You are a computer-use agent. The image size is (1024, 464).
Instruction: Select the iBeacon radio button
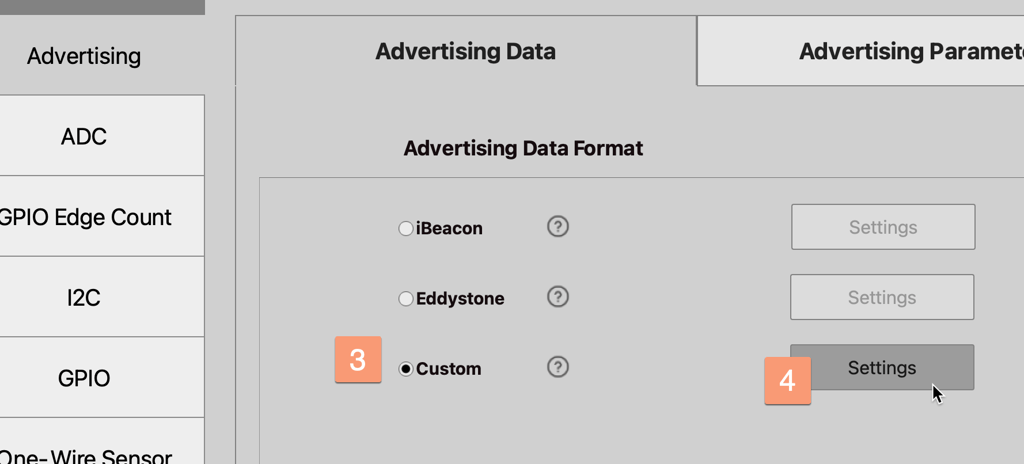click(x=406, y=229)
